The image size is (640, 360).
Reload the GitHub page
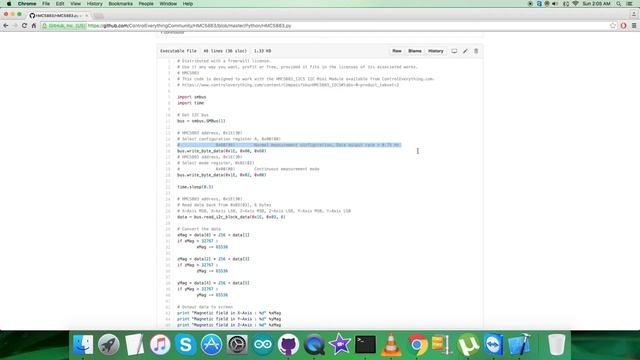[24, 25]
